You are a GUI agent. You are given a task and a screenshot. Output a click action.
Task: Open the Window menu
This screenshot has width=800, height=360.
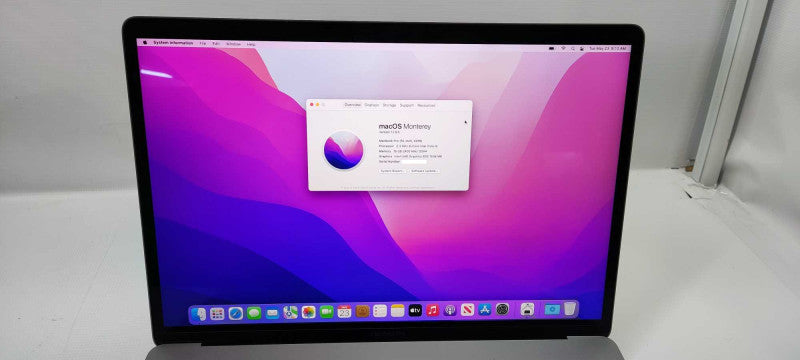coord(233,44)
